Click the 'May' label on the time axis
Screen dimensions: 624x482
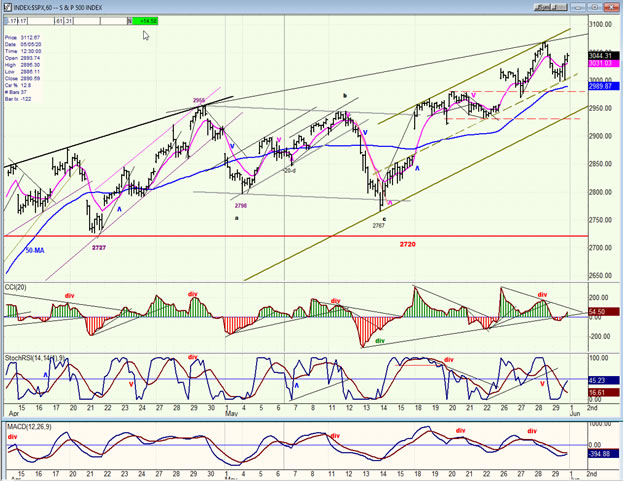coord(231,414)
